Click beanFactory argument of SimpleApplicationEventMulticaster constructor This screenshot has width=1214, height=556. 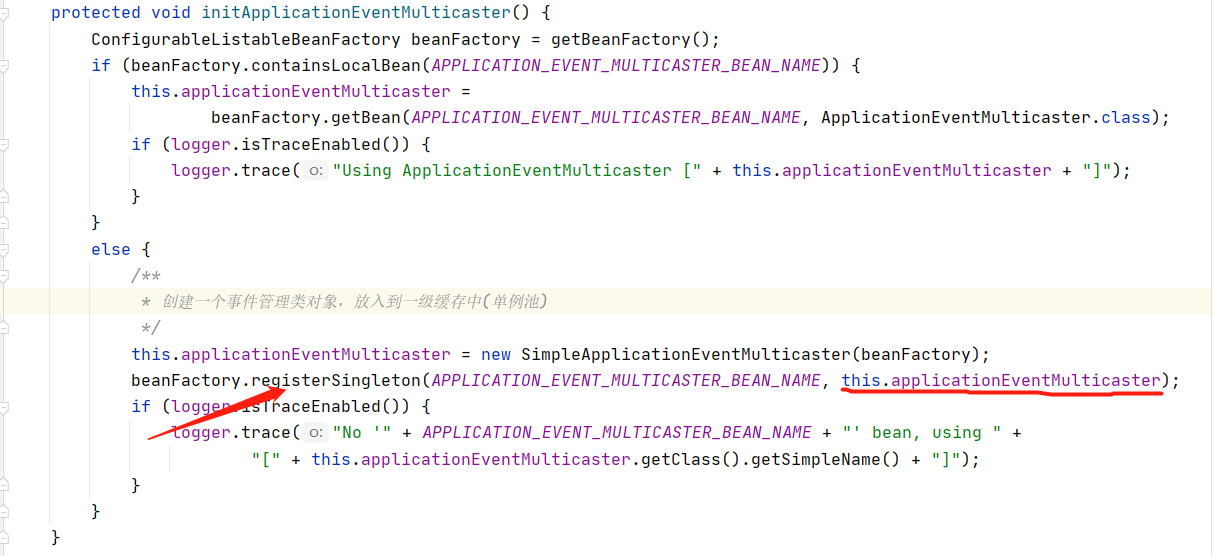pos(916,354)
